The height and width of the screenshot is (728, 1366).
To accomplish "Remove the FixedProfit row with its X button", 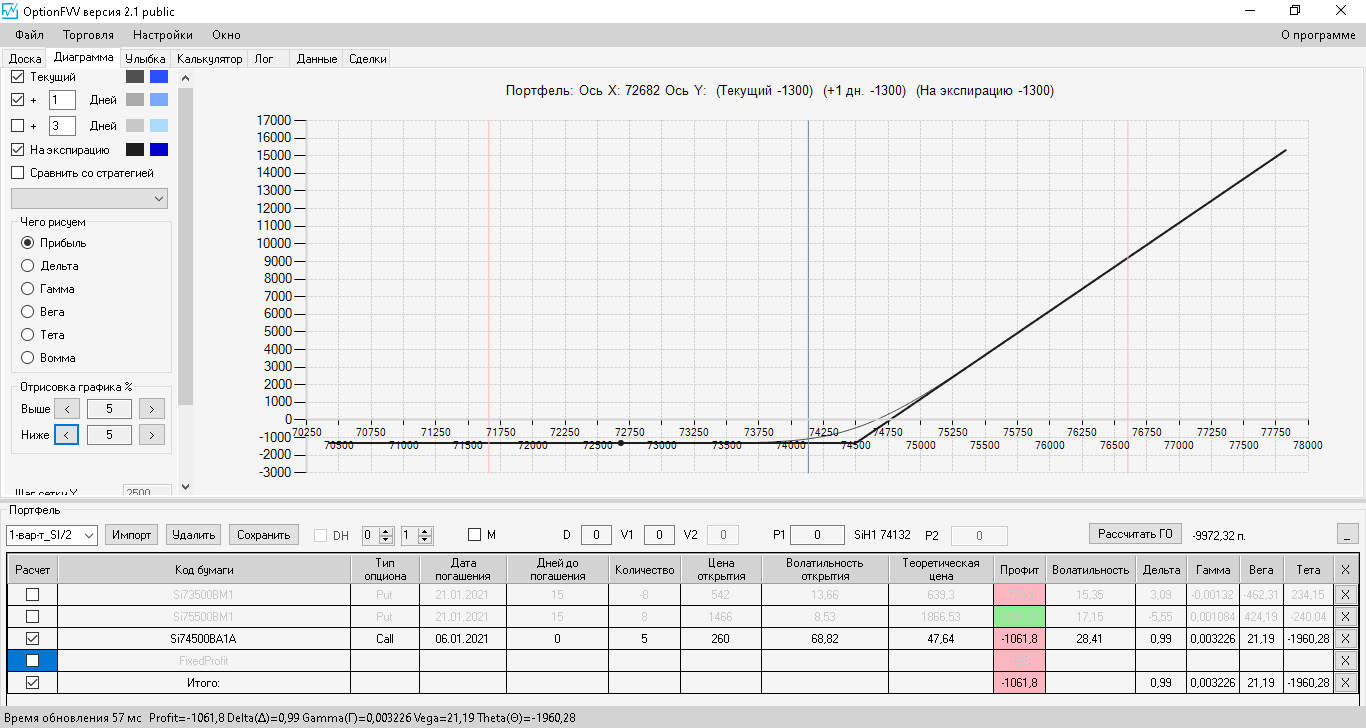I will [1345, 660].
